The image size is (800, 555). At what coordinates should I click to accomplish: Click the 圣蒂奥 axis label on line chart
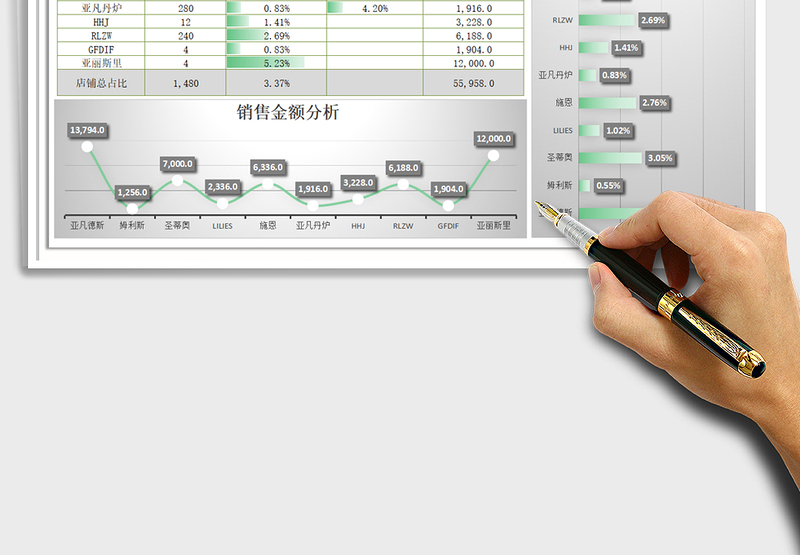click(x=177, y=225)
